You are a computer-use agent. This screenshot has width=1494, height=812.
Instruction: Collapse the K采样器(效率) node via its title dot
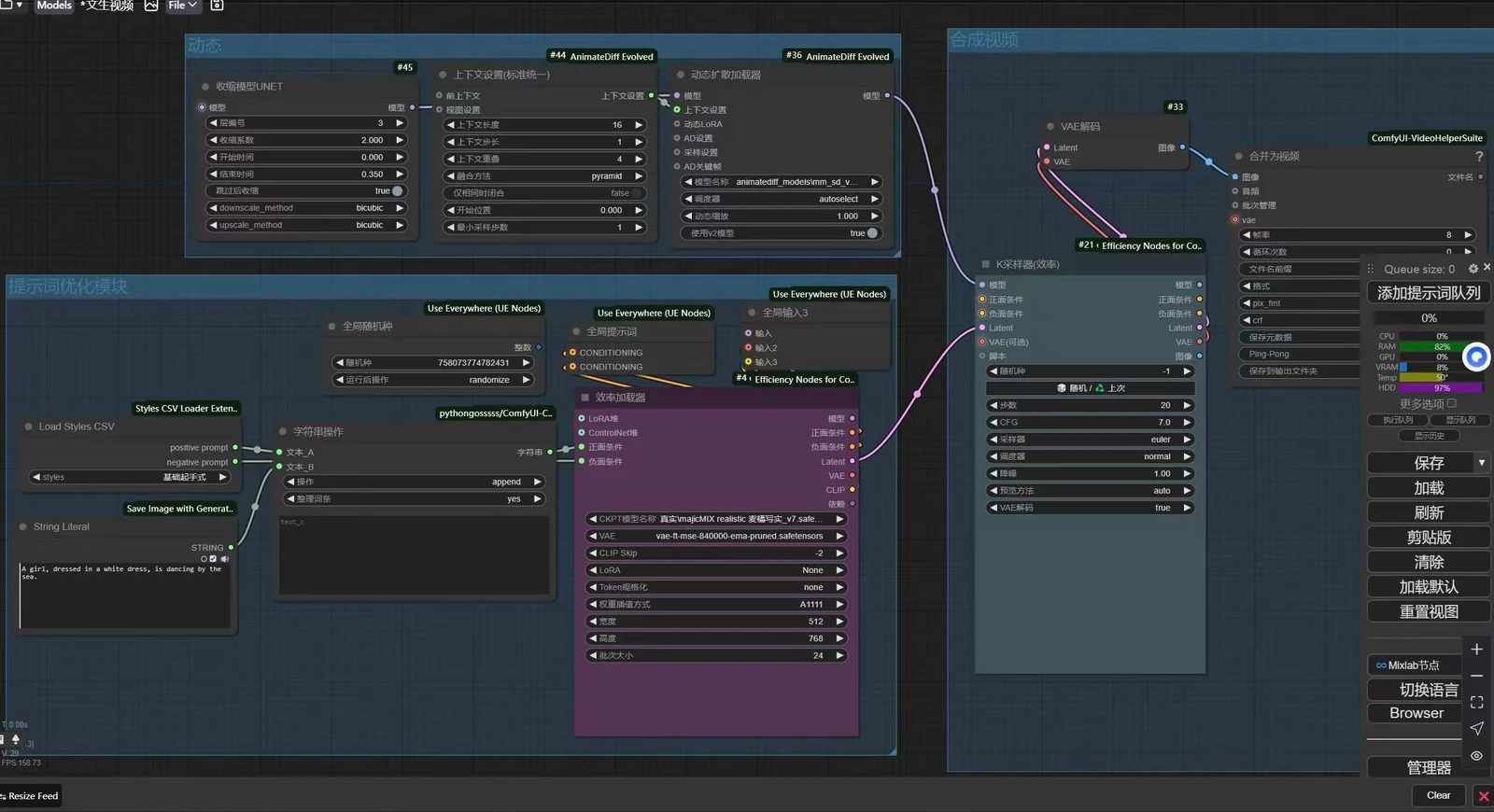(985, 264)
